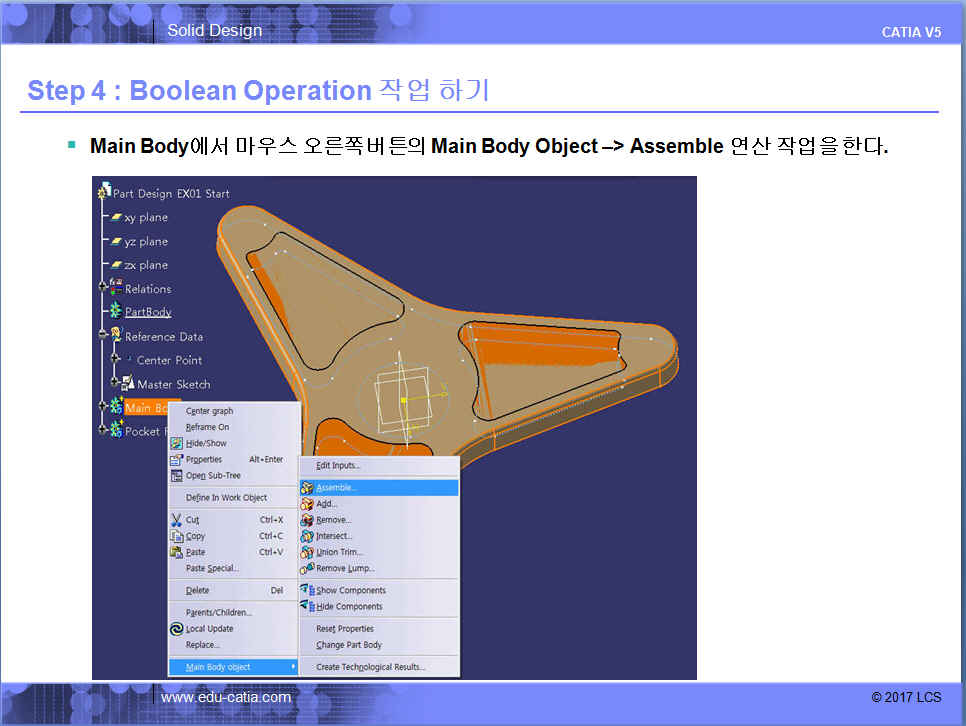
Task: Open the Main Body object submenu arrow
Action: click(x=293, y=667)
